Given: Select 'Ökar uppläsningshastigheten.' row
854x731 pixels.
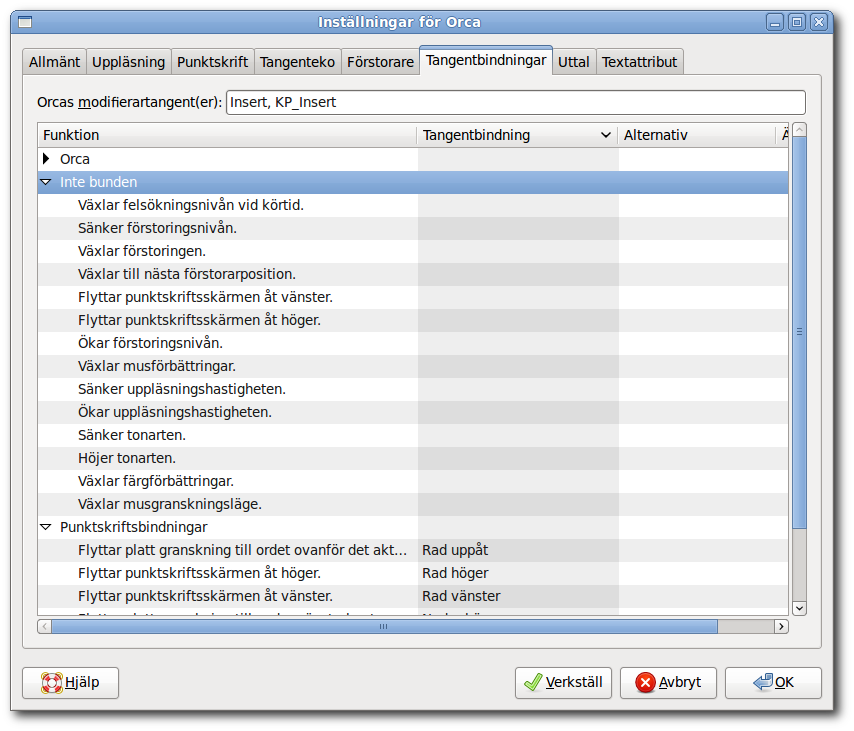Looking at the screenshot, I should (x=413, y=412).
